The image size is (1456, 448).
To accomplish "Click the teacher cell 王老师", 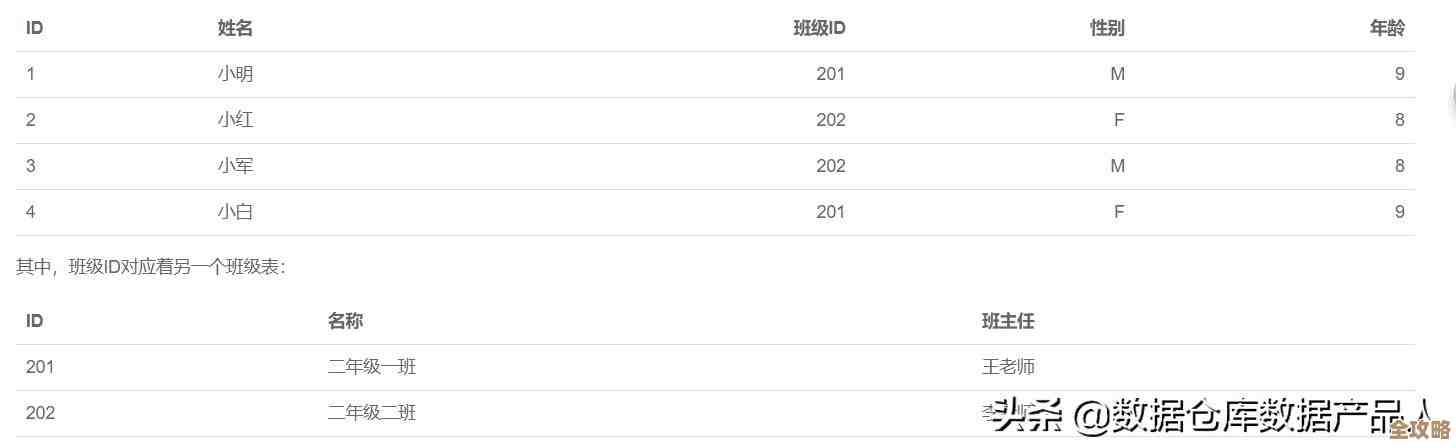I will (x=1008, y=367).
